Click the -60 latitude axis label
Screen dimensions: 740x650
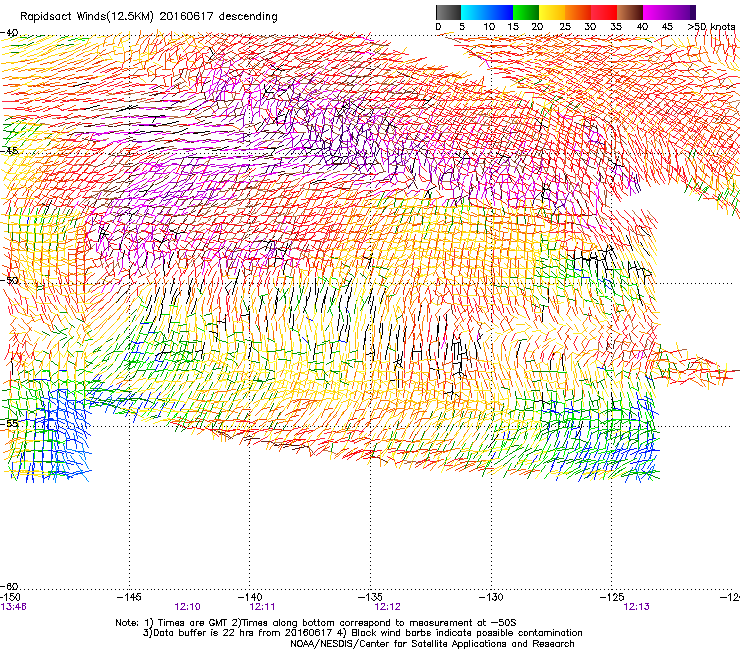pyautogui.click(x=9, y=587)
